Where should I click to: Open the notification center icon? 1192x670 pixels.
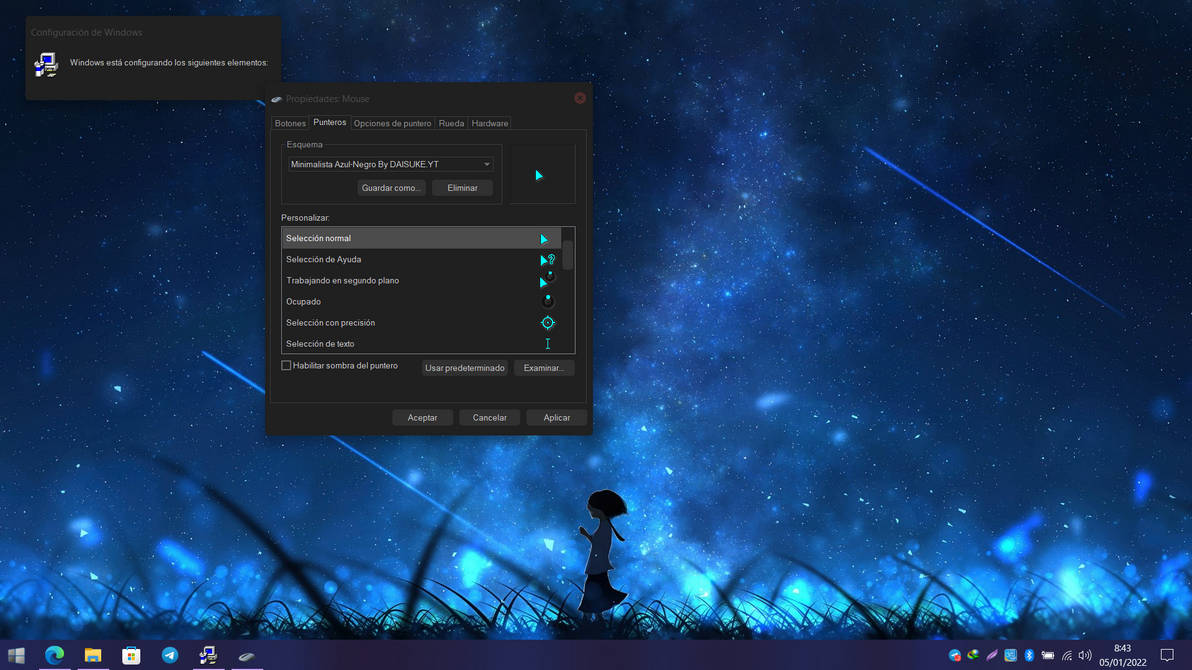coord(1167,655)
